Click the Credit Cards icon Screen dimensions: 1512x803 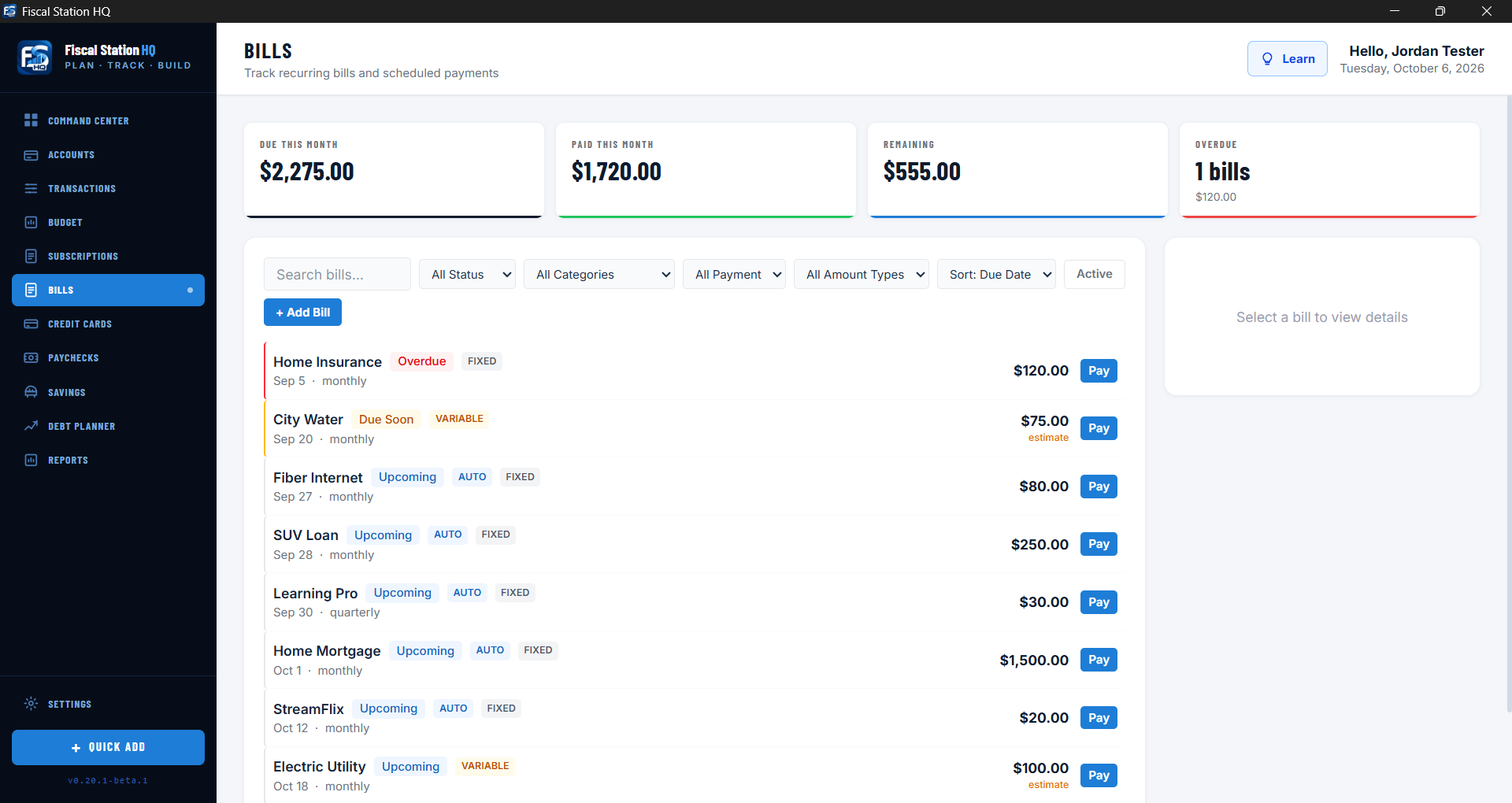[x=31, y=324]
